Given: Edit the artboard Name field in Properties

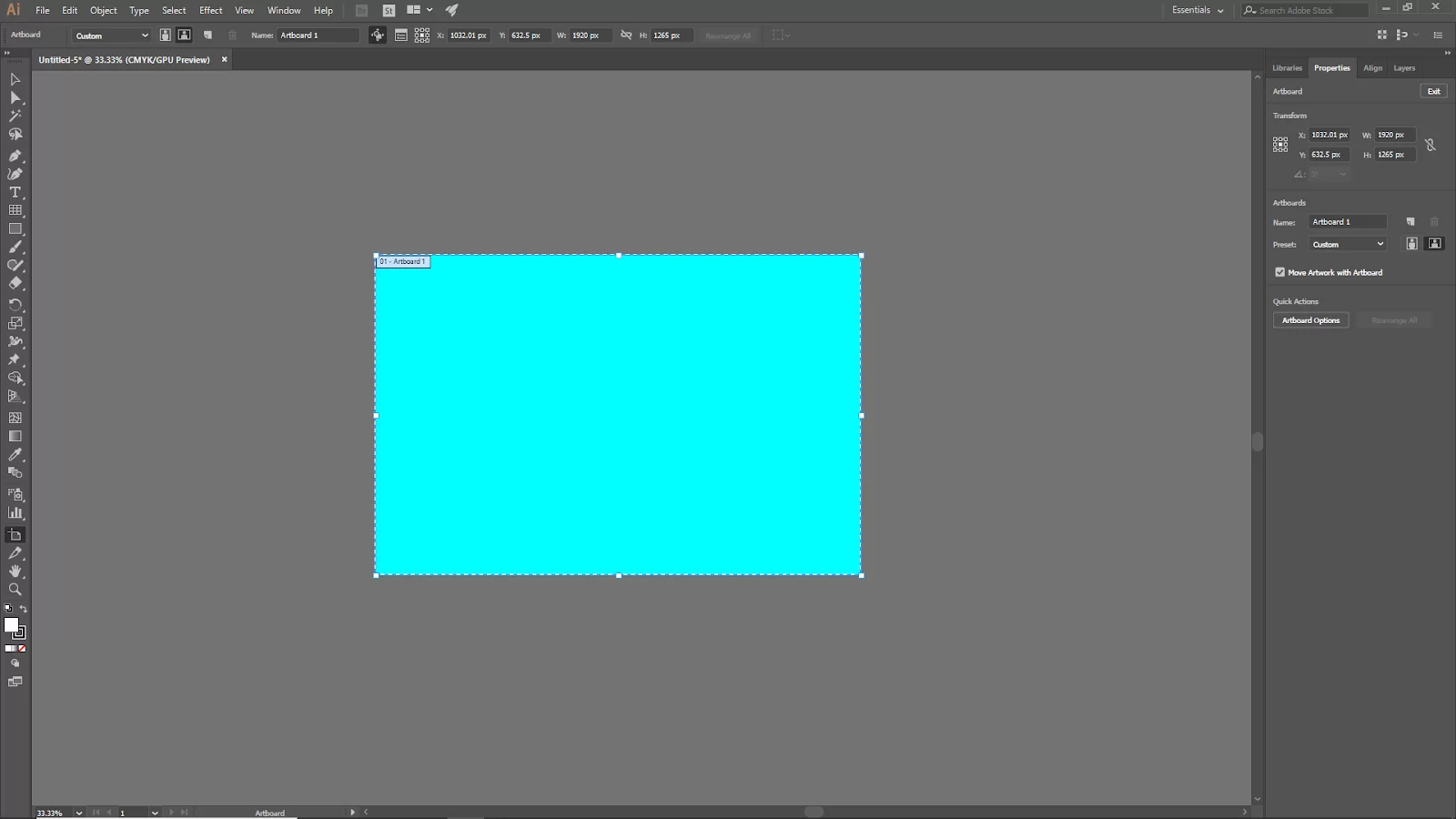Looking at the screenshot, I should (x=1347, y=222).
